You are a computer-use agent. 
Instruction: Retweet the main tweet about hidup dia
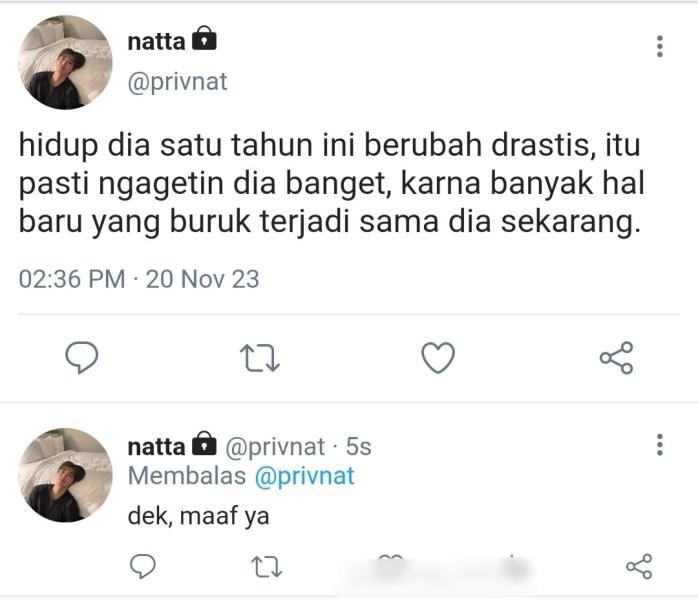click(262, 357)
